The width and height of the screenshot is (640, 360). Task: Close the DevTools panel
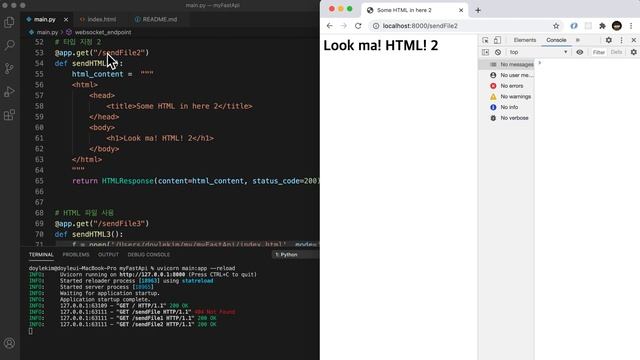[x=633, y=40]
